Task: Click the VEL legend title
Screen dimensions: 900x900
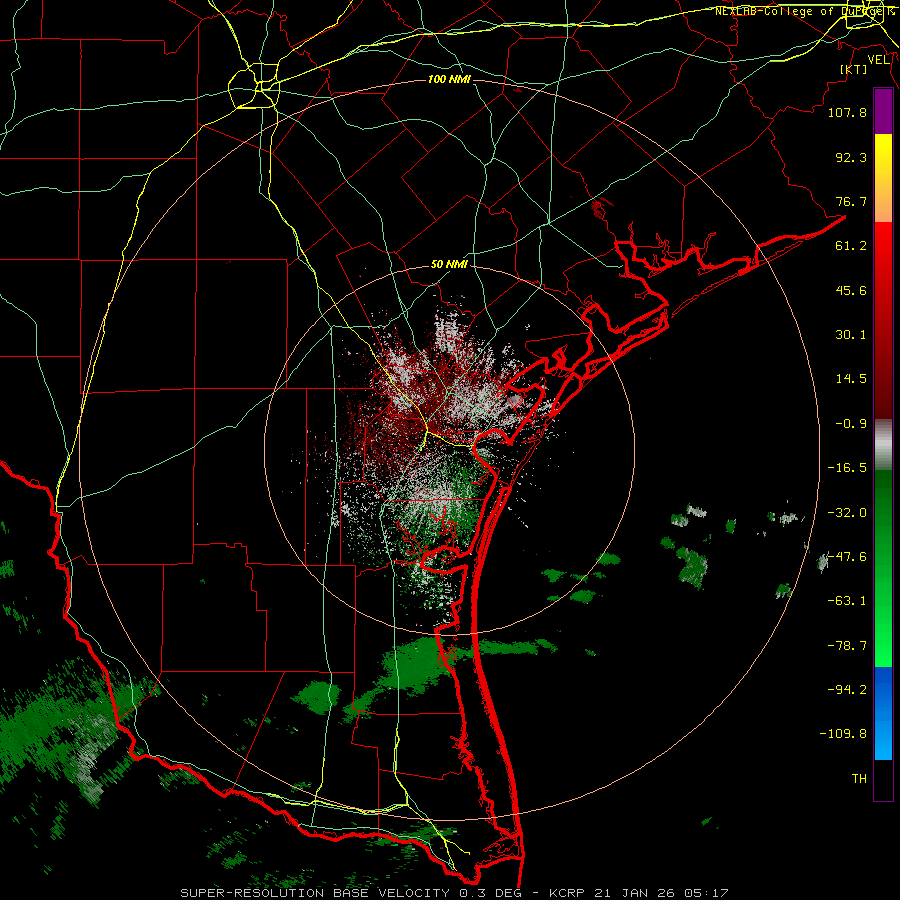Action: [x=878, y=60]
